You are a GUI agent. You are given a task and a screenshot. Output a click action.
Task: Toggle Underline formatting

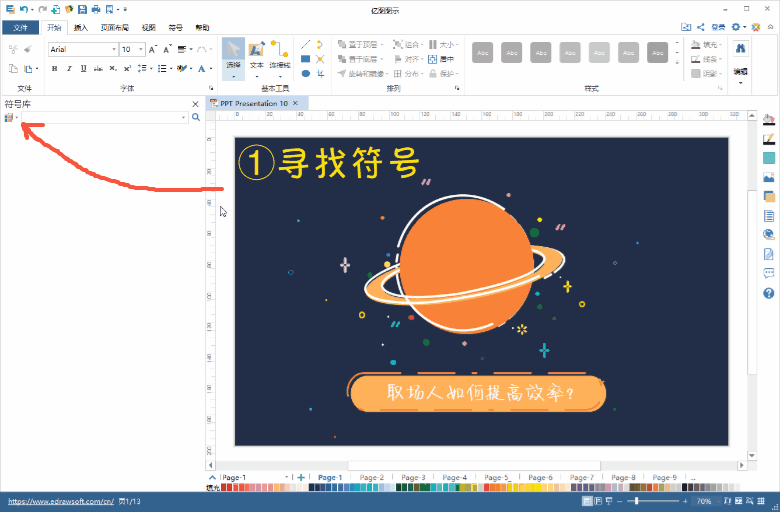tap(84, 69)
